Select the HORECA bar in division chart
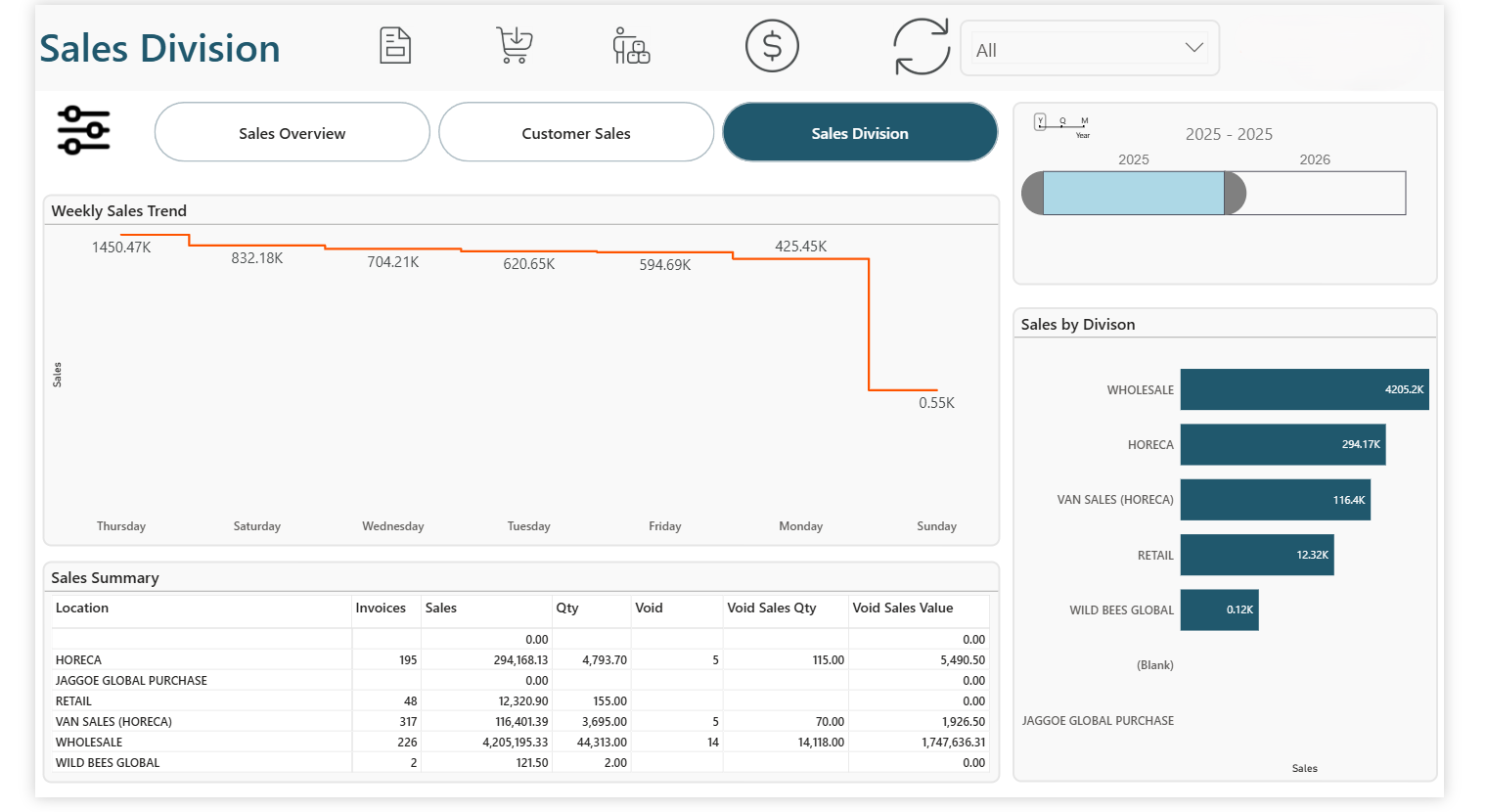Viewport: 1486px width, 812px height. 1282,445
